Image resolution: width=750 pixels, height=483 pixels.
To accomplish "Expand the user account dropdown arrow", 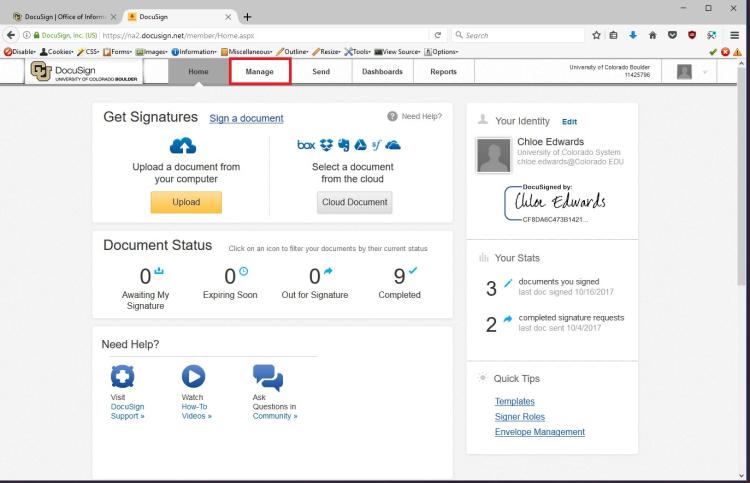I will [705, 72].
